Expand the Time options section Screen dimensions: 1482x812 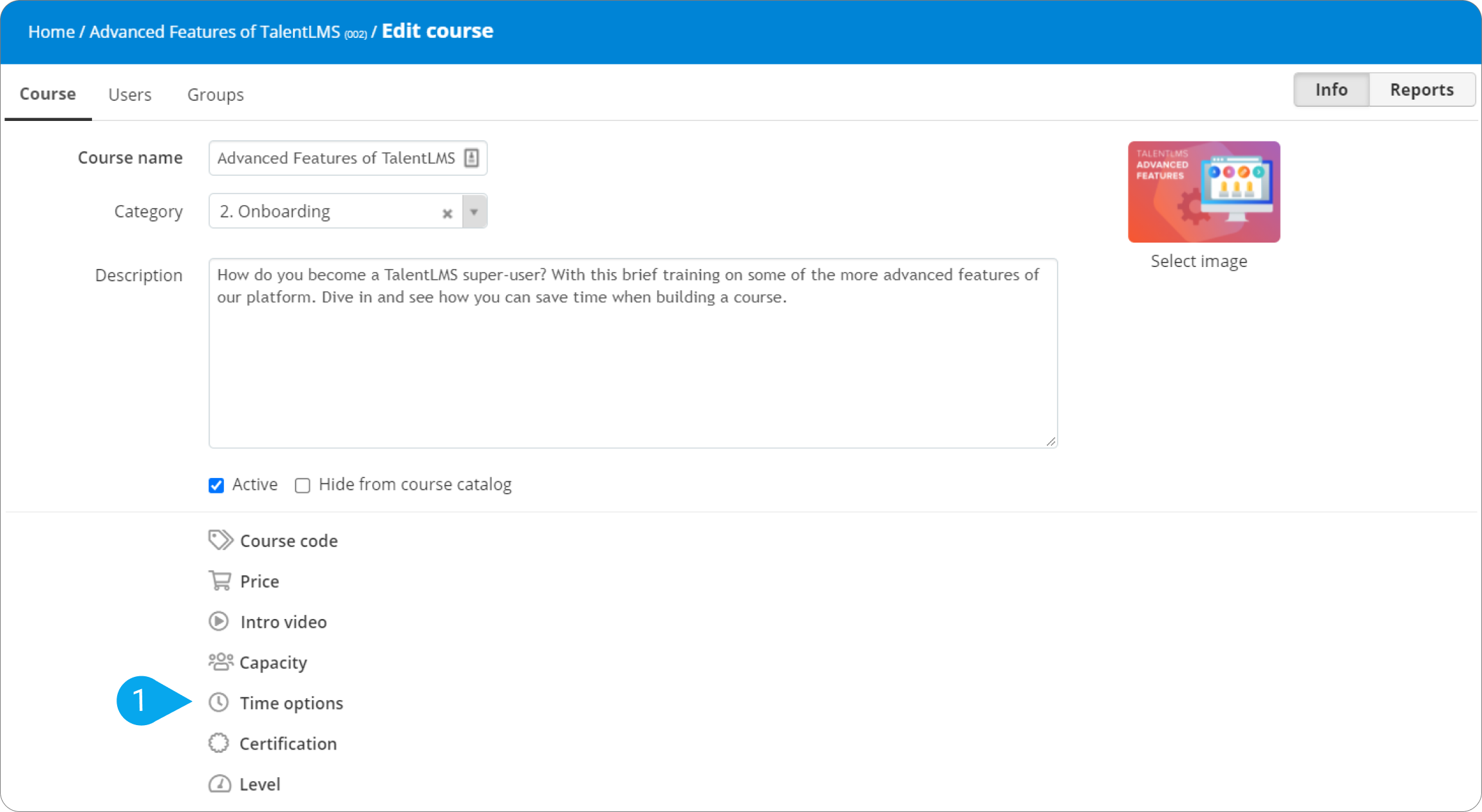[x=291, y=703]
